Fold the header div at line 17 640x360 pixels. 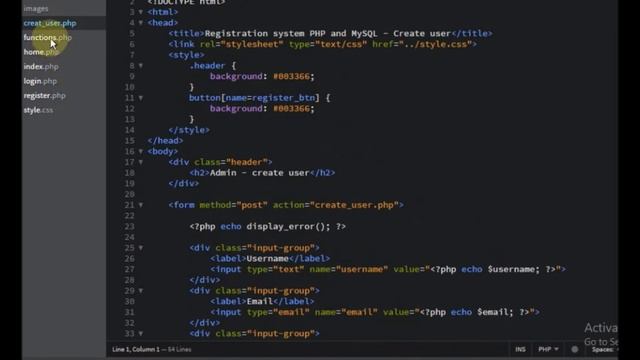coord(141,162)
